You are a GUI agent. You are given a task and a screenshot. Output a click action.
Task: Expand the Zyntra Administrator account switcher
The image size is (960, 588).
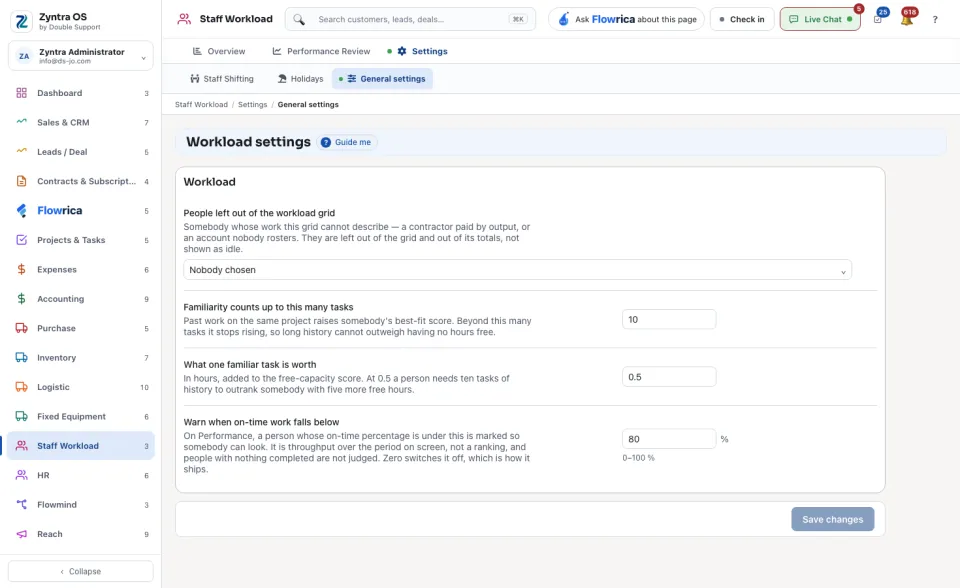tap(81, 56)
